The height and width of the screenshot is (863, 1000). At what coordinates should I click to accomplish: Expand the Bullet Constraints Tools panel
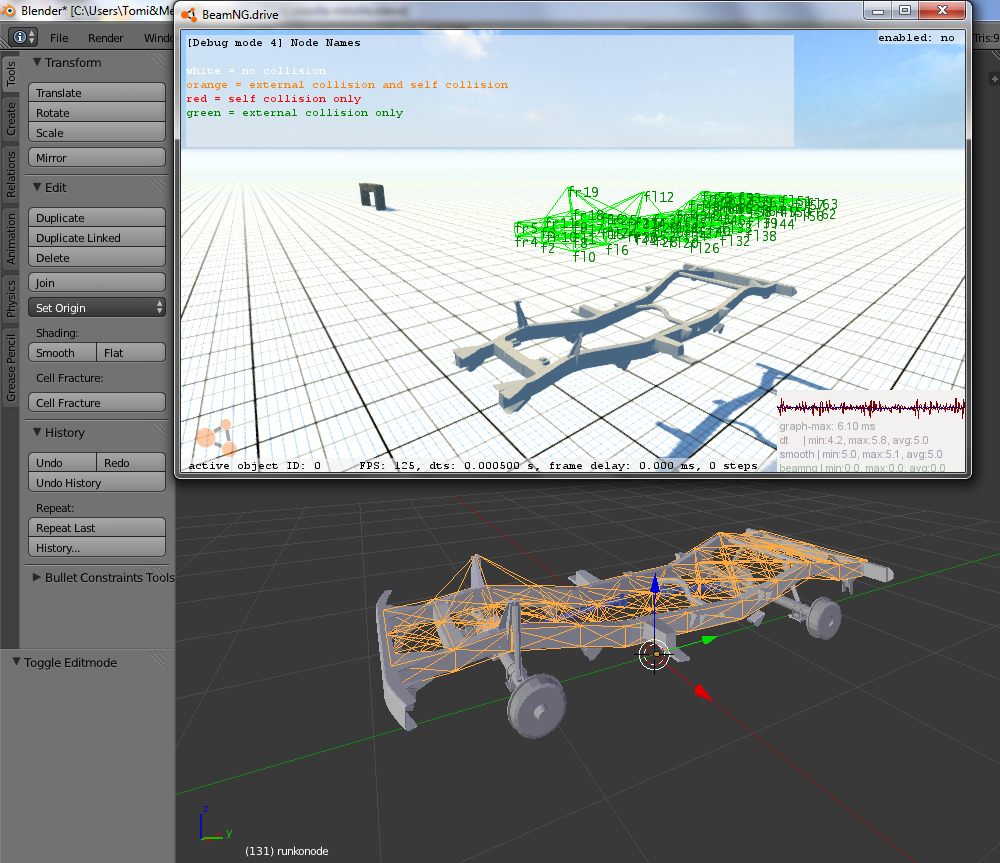click(x=37, y=577)
